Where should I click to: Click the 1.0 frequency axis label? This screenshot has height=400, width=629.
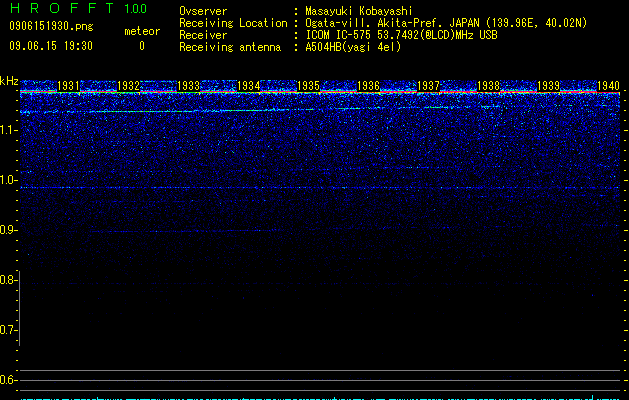tap(9, 180)
